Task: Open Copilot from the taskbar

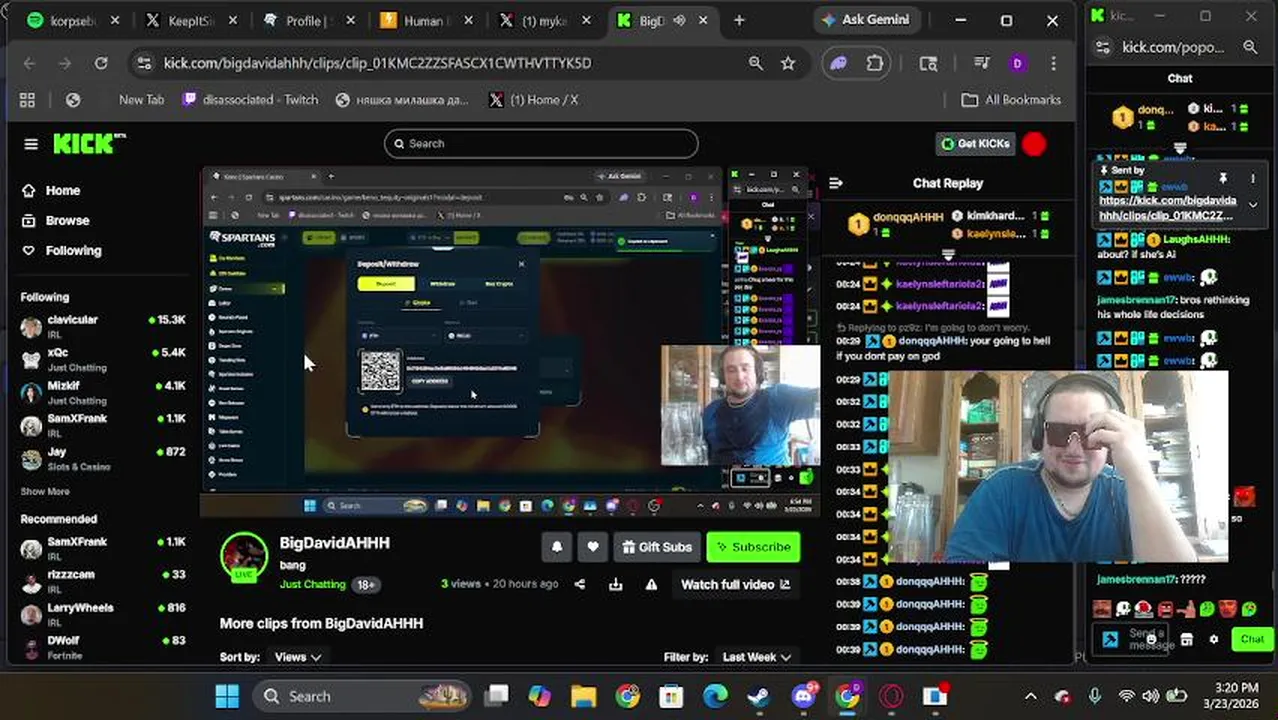Action: (x=539, y=696)
